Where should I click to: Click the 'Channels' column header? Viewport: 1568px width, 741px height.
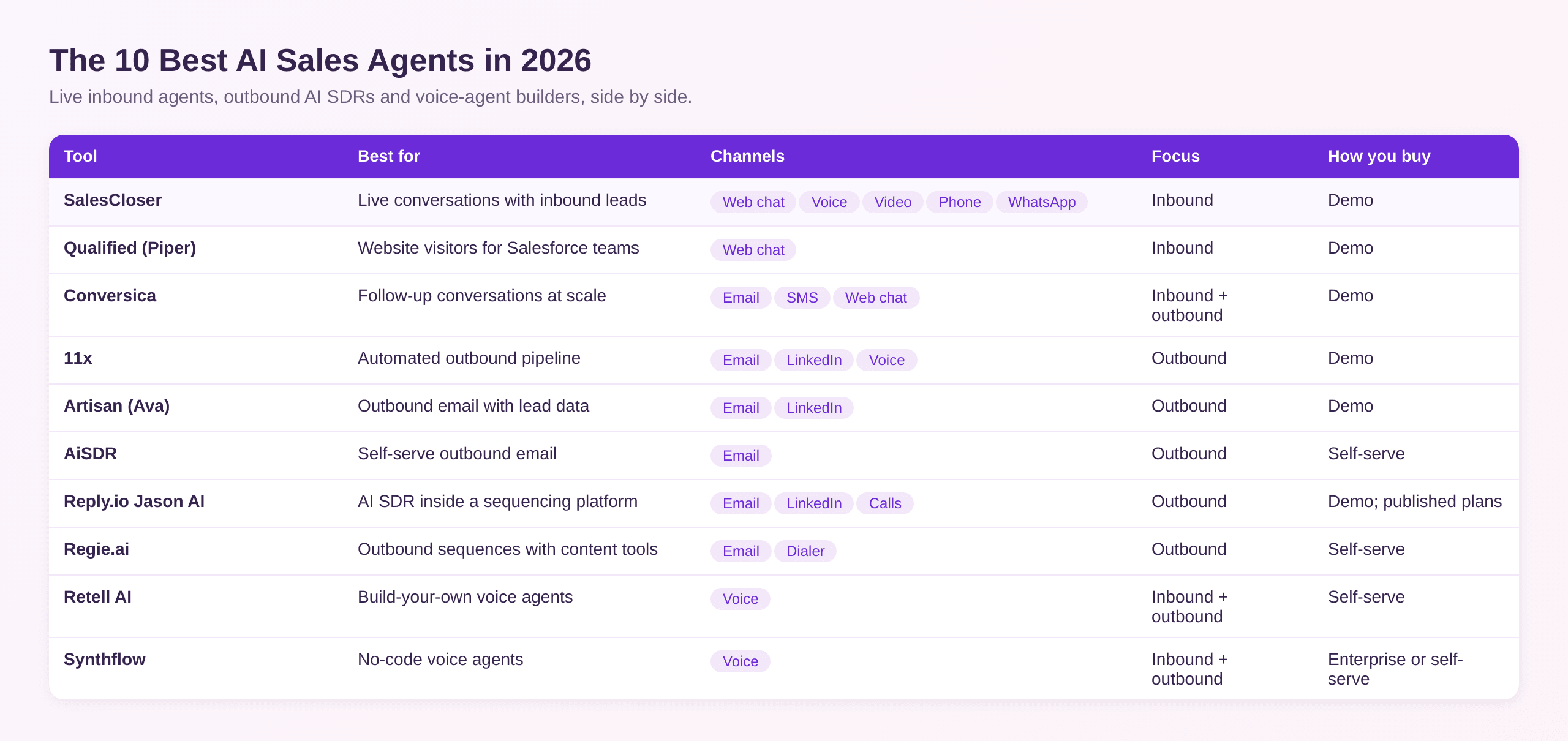(x=747, y=156)
